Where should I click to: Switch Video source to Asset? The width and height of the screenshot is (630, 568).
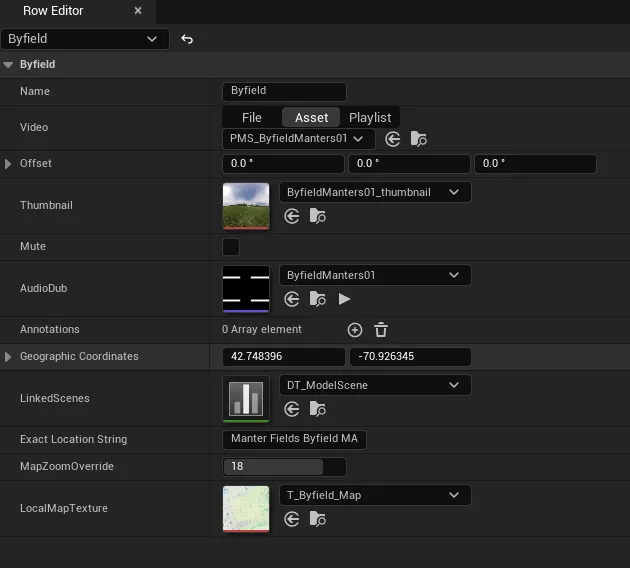tap(311, 118)
